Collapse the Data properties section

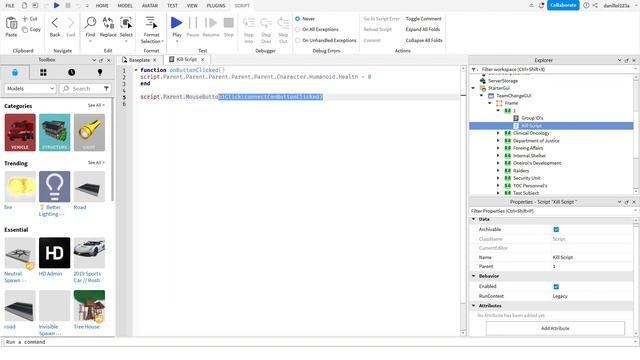pos(473,219)
